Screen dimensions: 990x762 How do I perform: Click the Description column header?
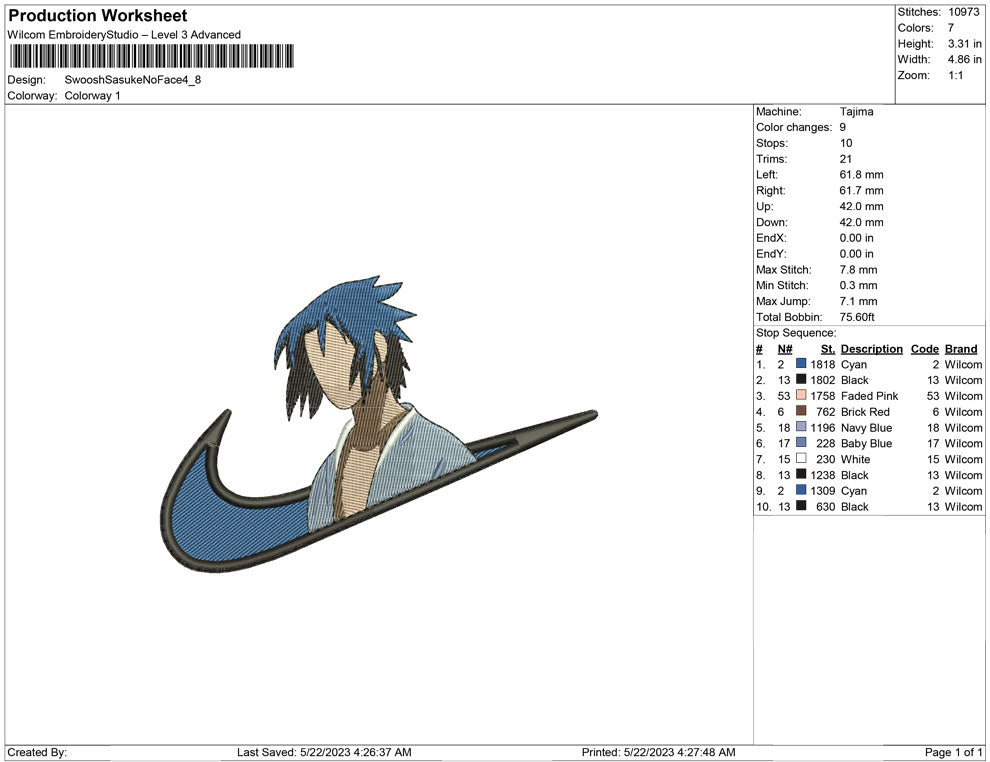(x=871, y=349)
